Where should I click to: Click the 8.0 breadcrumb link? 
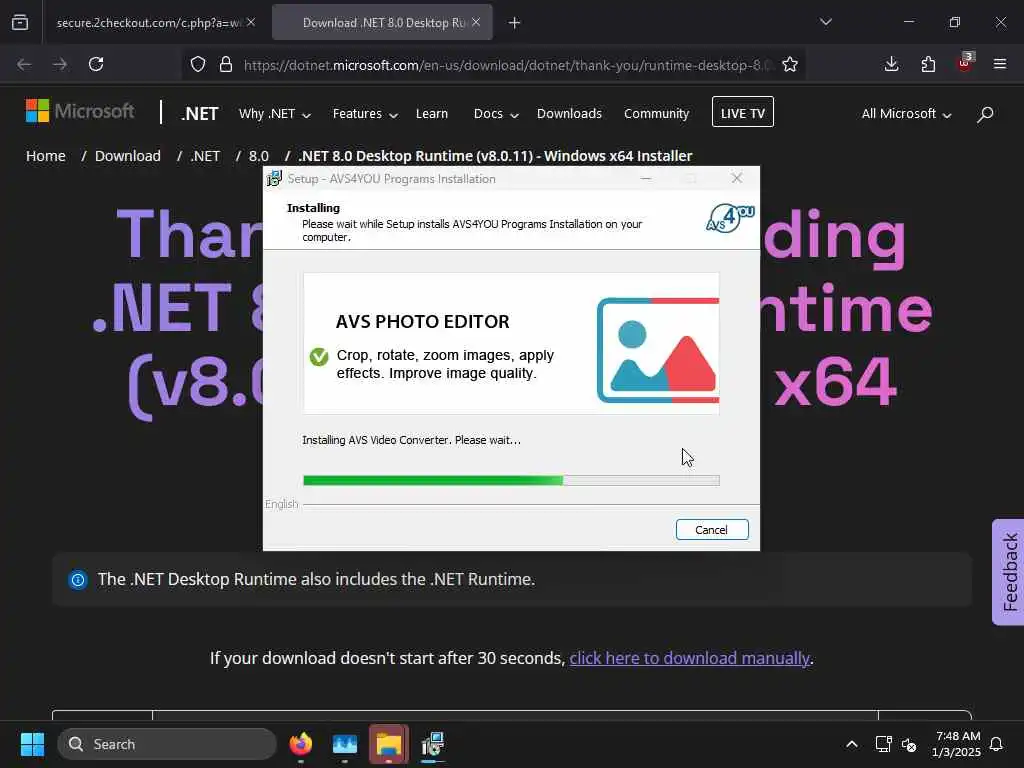pyautogui.click(x=259, y=156)
